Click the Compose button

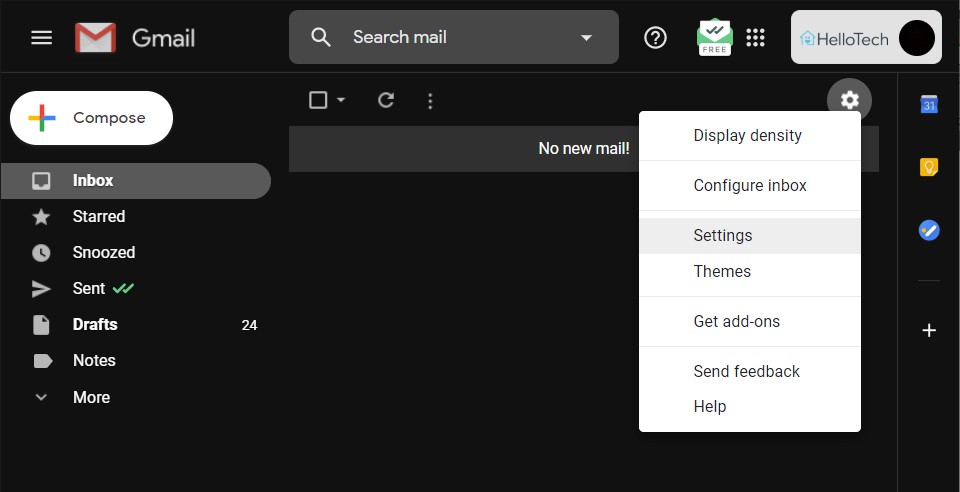(x=92, y=118)
